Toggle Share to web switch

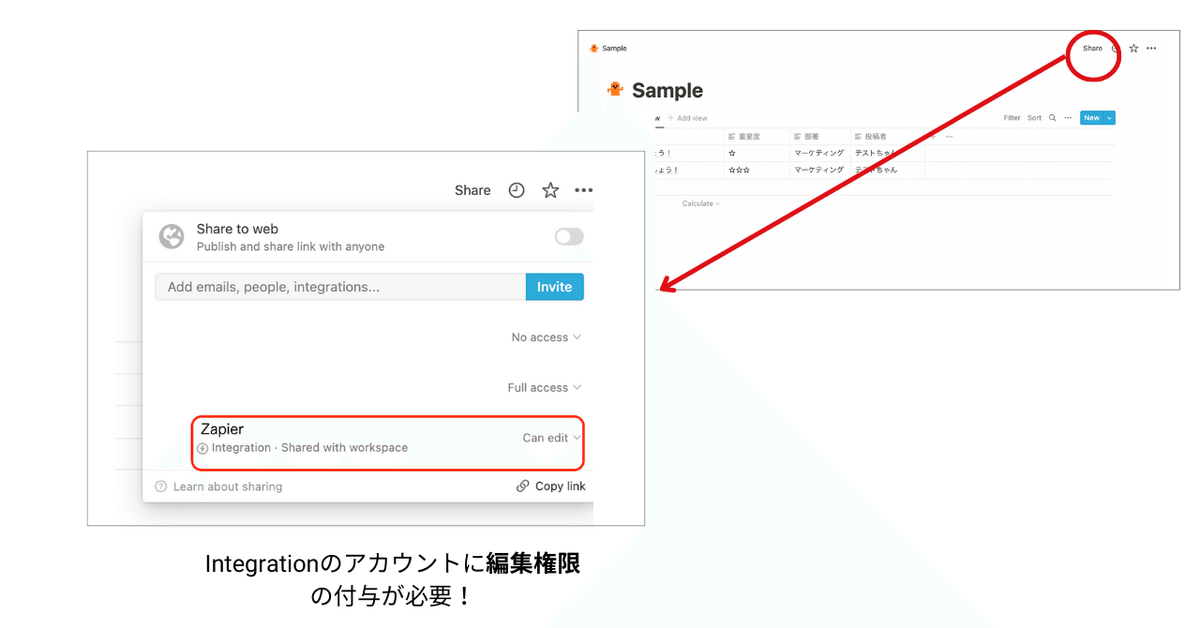[x=569, y=237]
